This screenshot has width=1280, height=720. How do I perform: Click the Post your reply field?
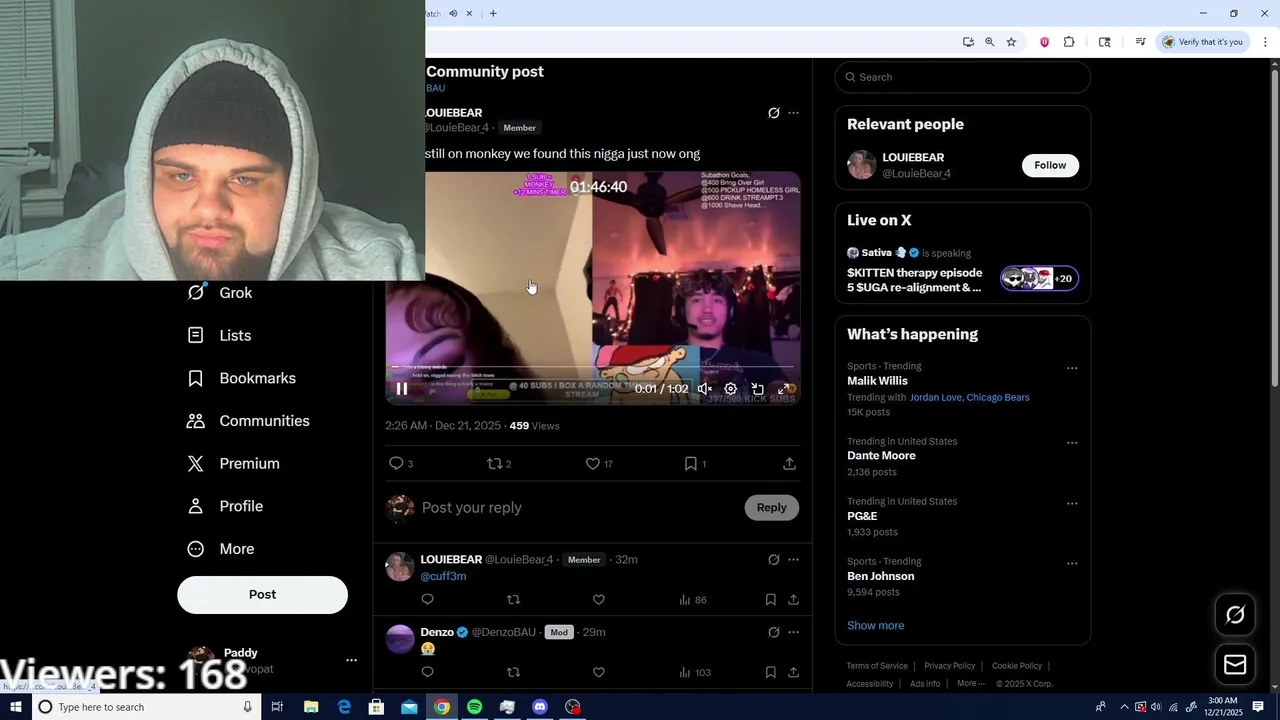(x=576, y=508)
